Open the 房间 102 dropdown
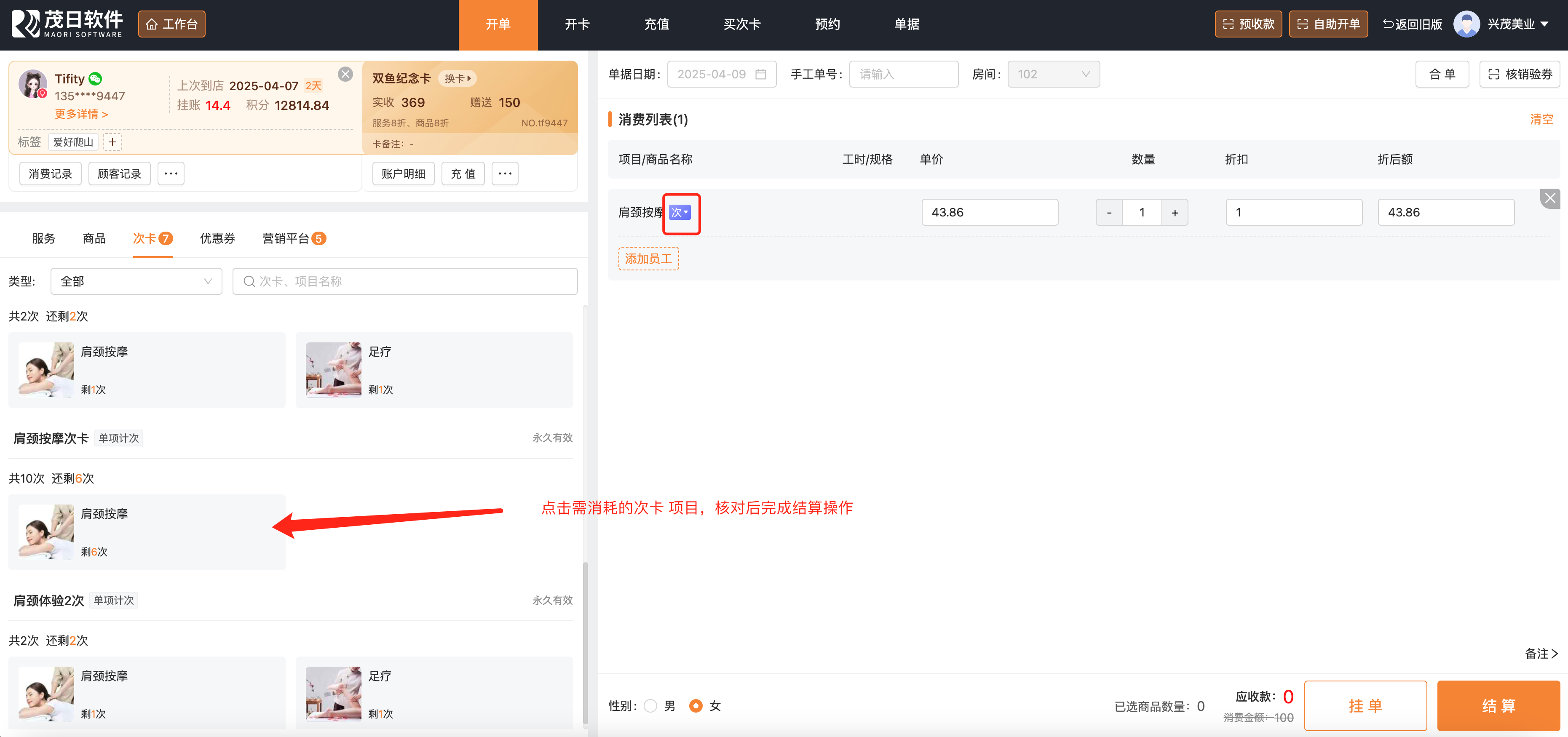The image size is (1568, 737). (1053, 74)
